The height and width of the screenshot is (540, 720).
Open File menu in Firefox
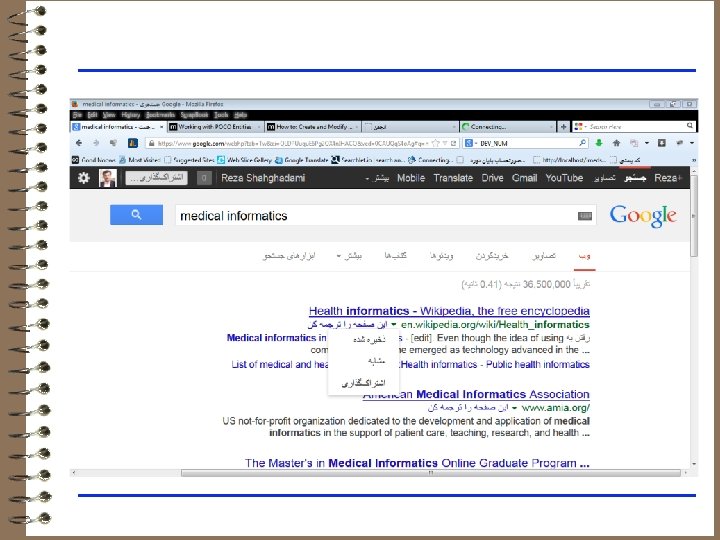(x=78, y=115)
